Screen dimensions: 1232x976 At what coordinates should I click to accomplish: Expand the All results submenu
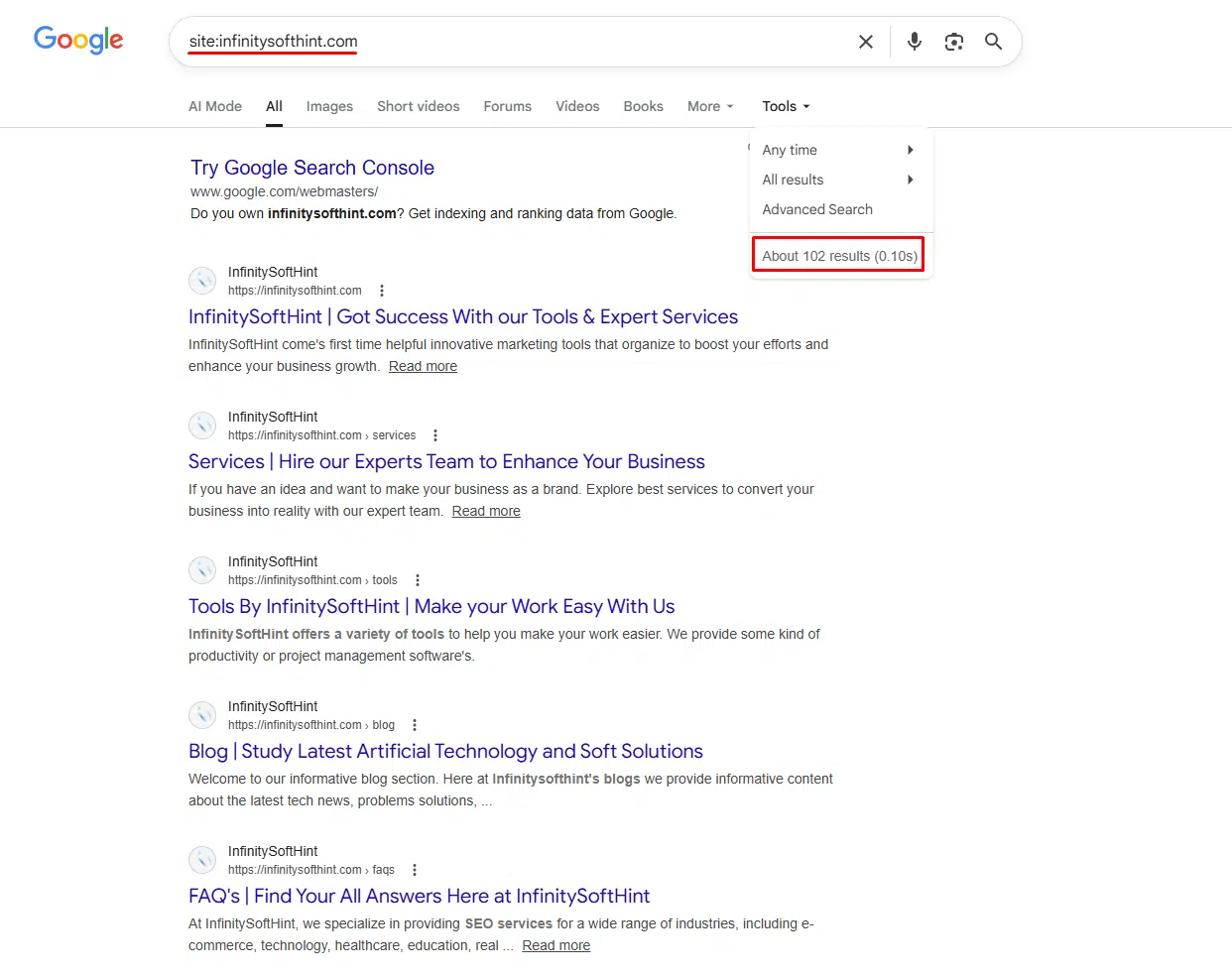[839, 180]
